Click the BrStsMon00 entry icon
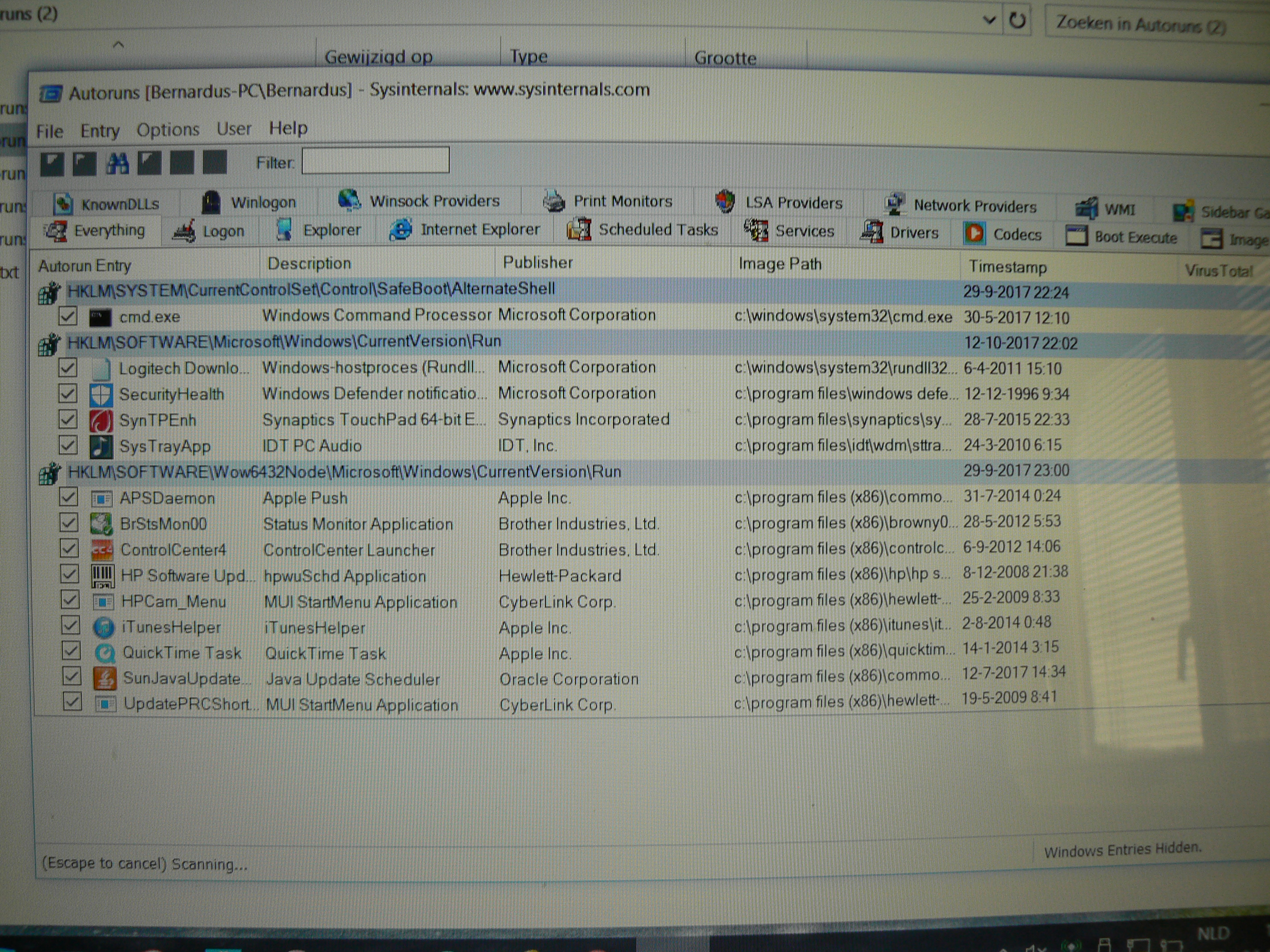Viewport: 1270px width, 952px height. (101, 524)
